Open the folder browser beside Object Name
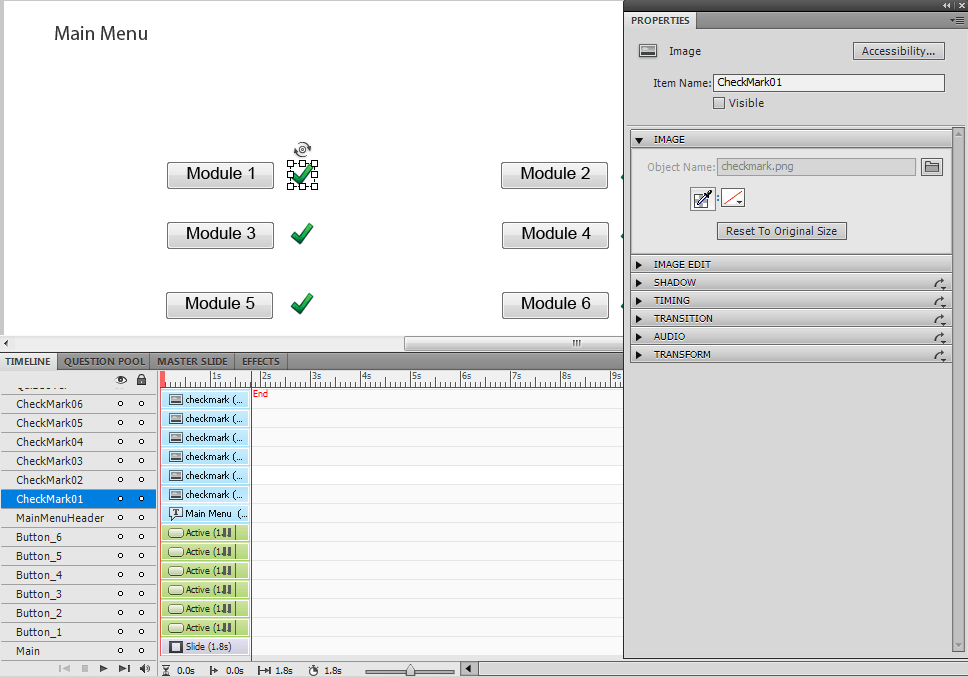 (x=931, y=166)
